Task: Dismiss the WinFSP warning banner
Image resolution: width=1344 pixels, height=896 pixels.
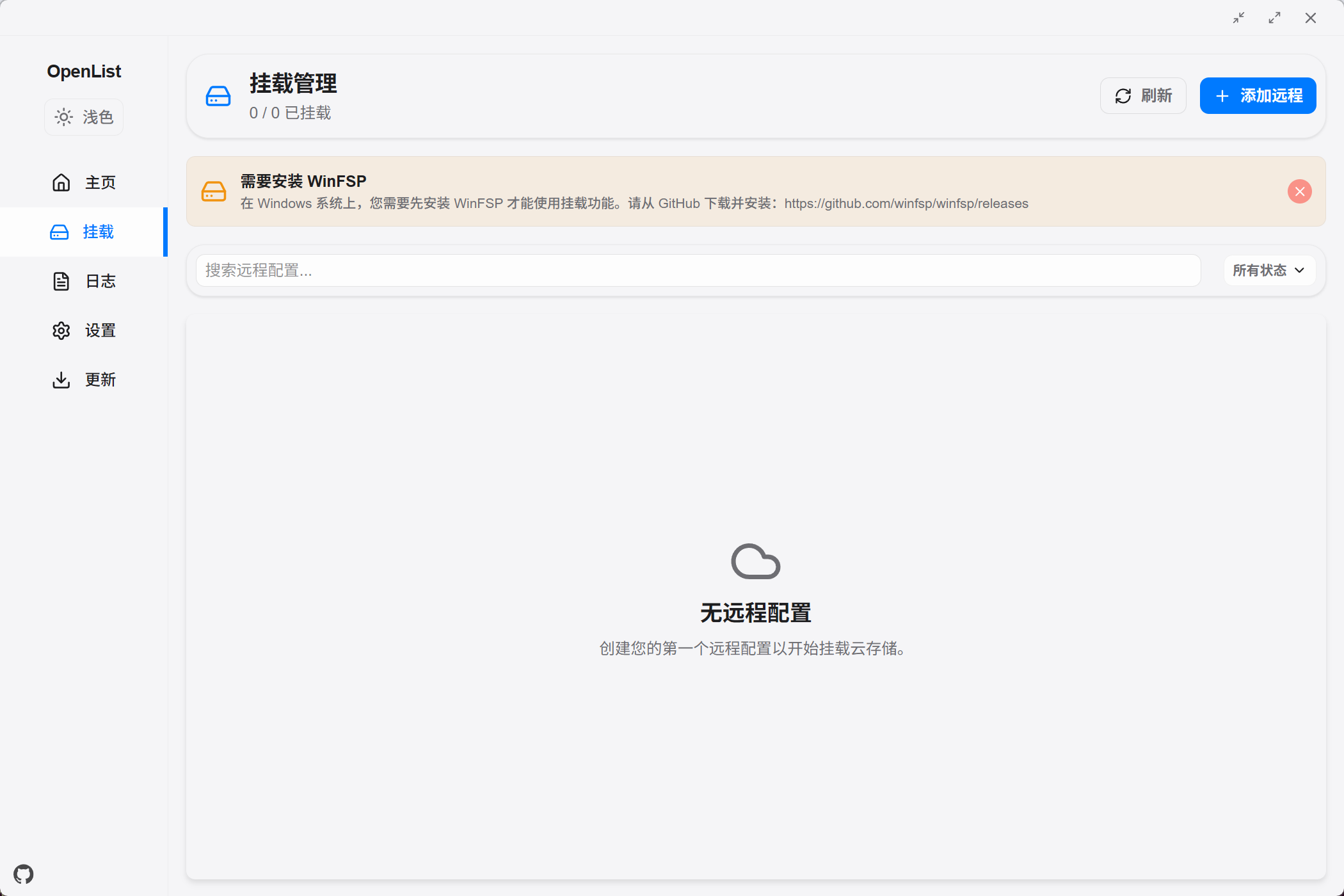Action: click(1299, 191)
